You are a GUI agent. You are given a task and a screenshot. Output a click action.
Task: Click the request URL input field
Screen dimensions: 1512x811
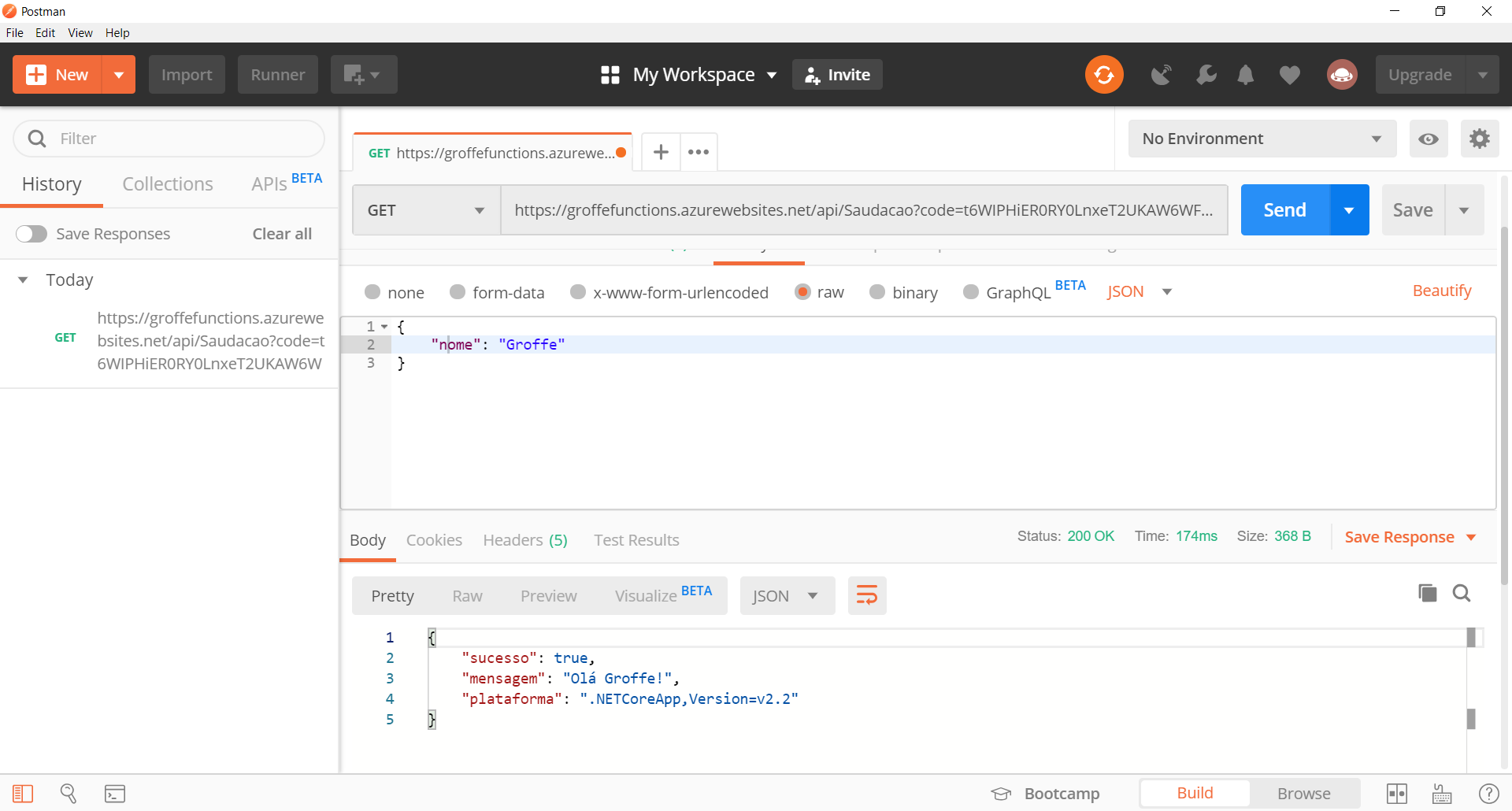point(863,209)
